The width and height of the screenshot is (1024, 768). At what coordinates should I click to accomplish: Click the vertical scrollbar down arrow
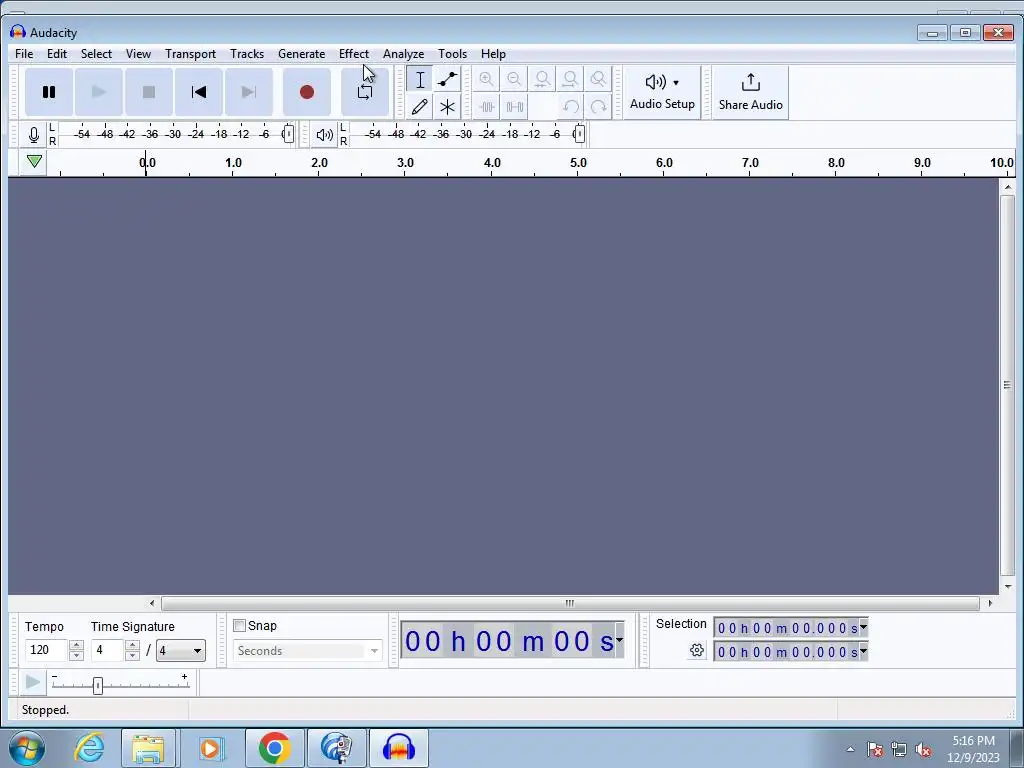(x=1008, y=587)
